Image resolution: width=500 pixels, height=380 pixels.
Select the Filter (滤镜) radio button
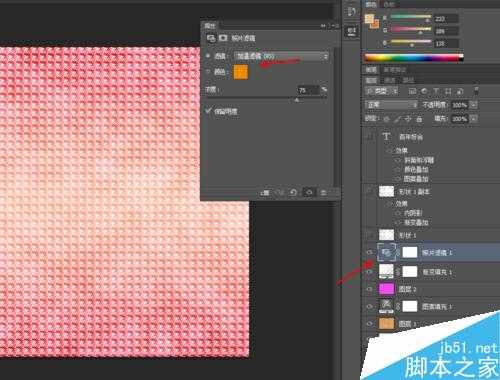(x=208, y=56)
